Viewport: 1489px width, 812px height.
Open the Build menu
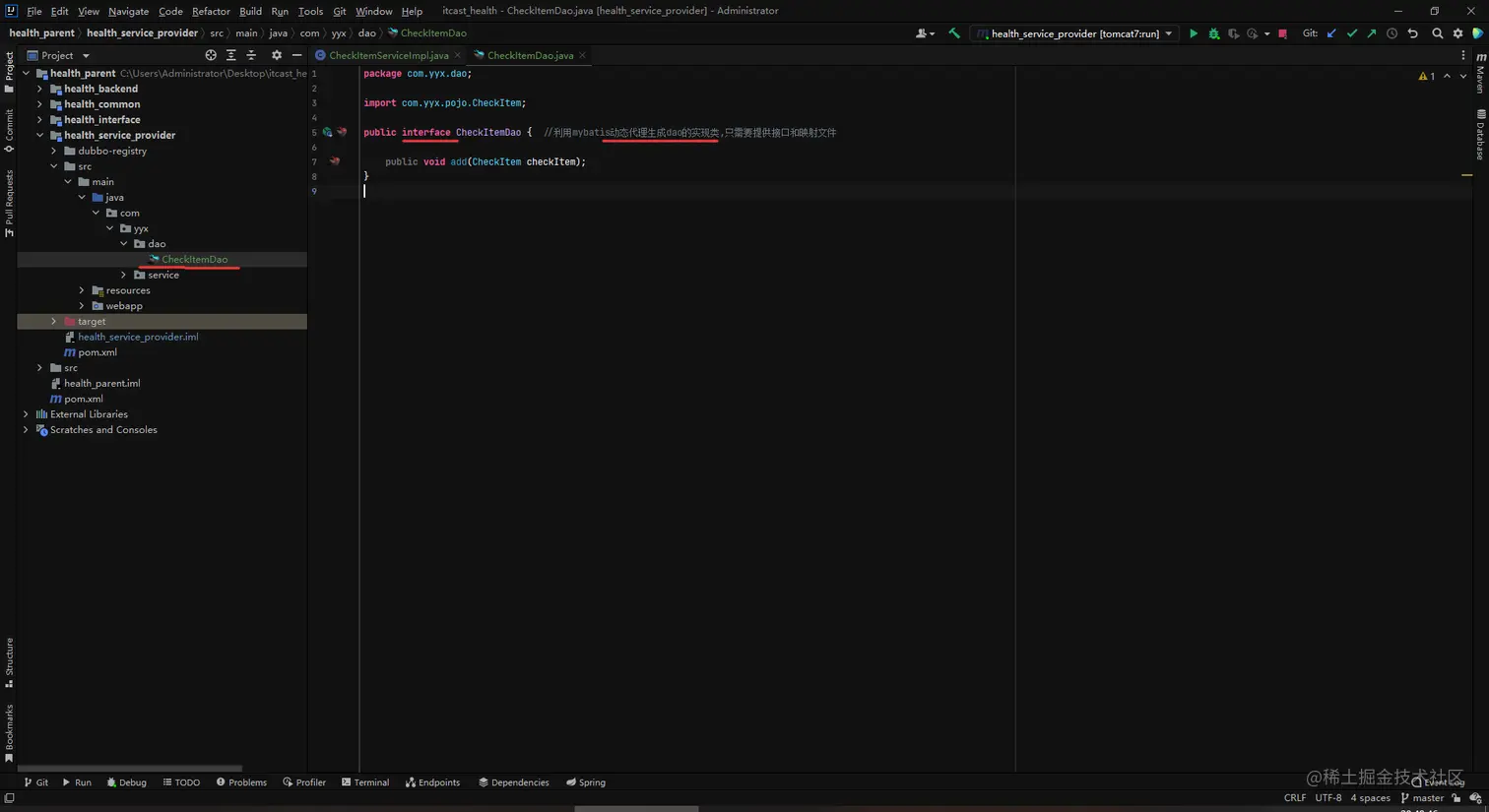[250, 11]
